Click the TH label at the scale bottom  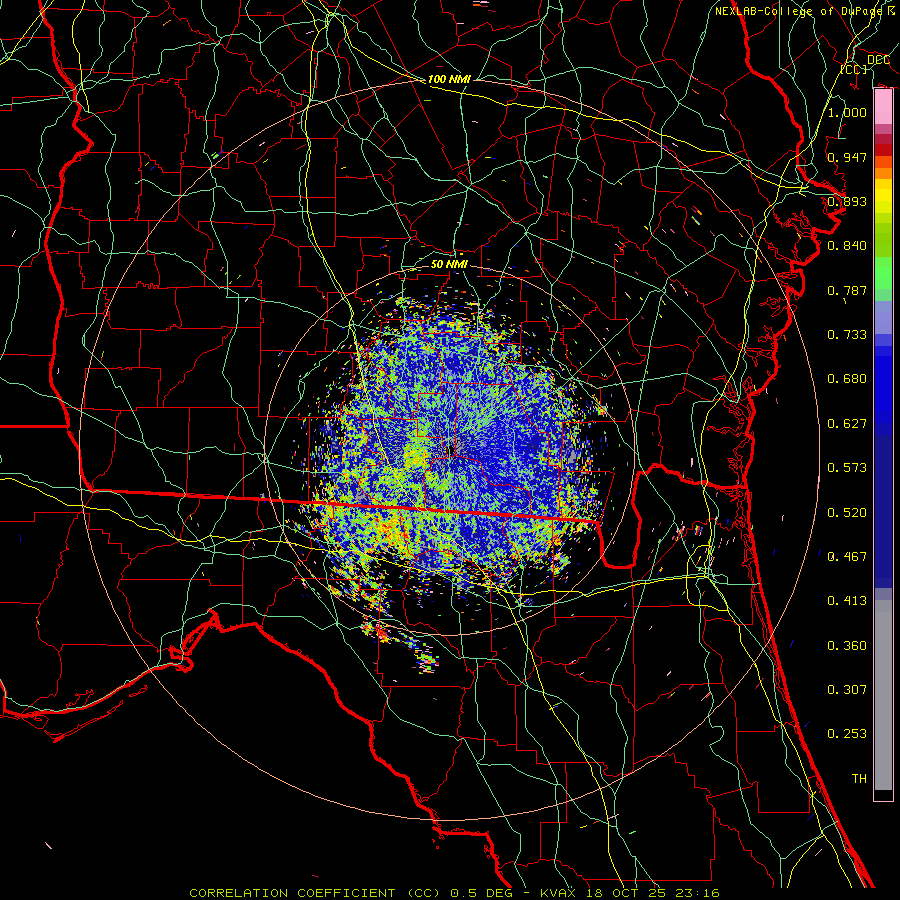(x=859, y=779)
